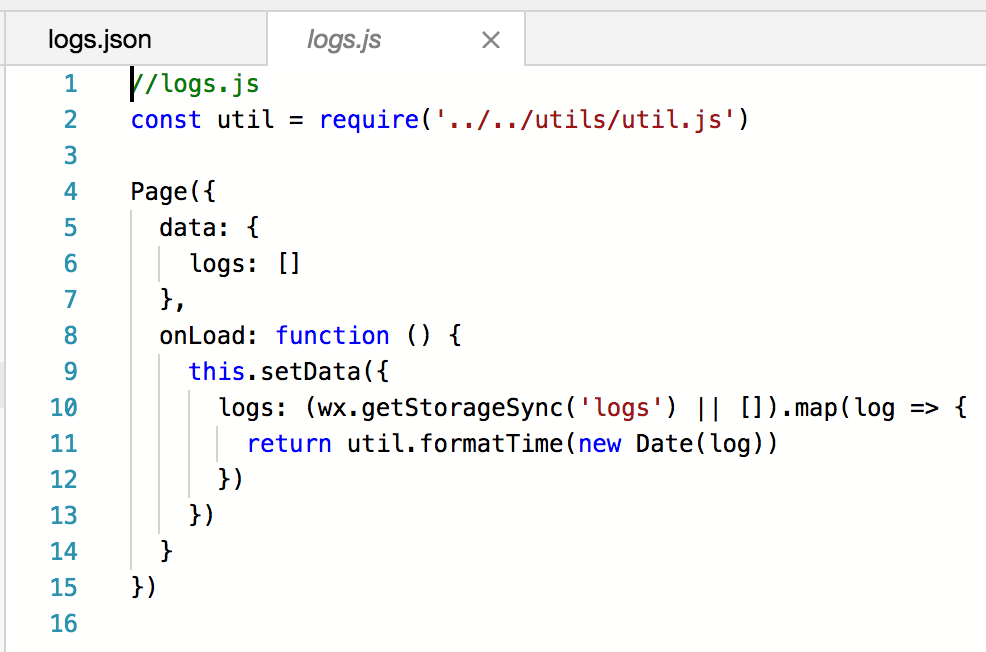Click '.map(log' on line 10

pyautogui.click(x=838, y=408)
